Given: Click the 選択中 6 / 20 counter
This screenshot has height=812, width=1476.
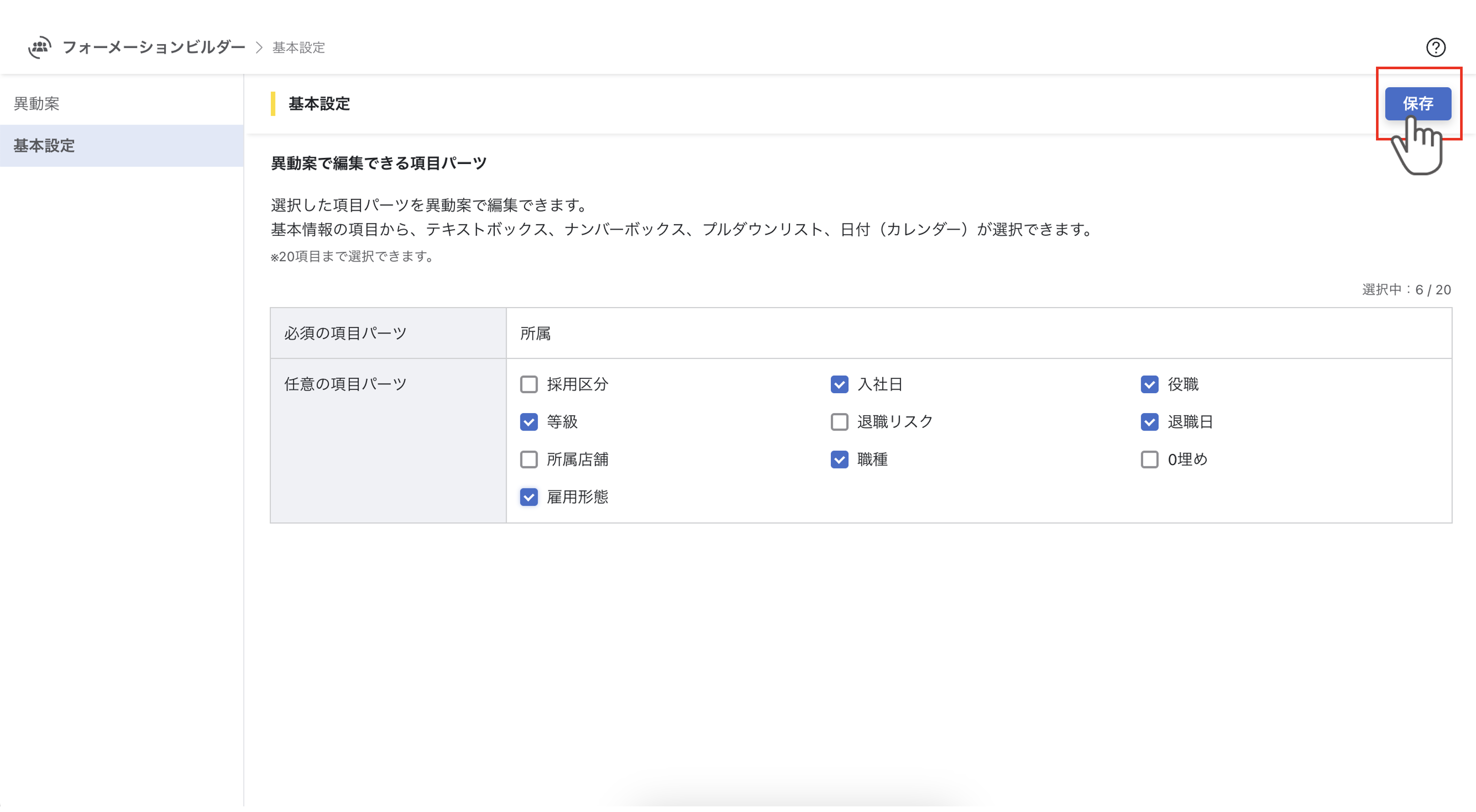Looking at the screenshot, I should pos(1406,290).
